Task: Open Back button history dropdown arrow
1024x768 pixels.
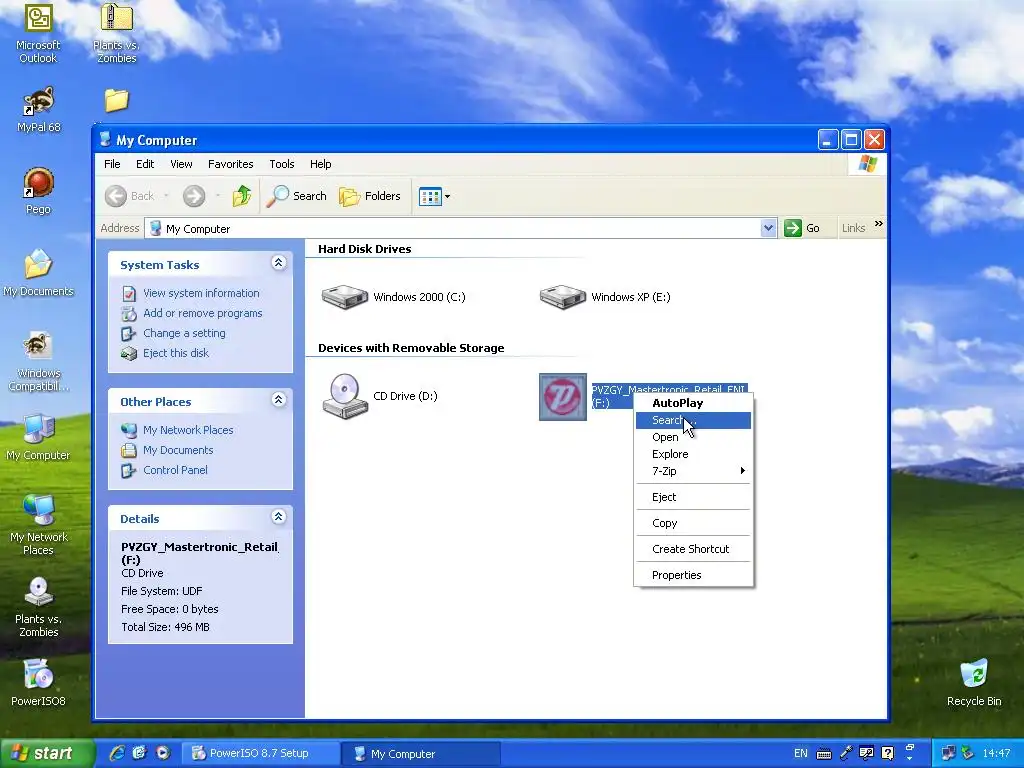Action: coord(167,195)
